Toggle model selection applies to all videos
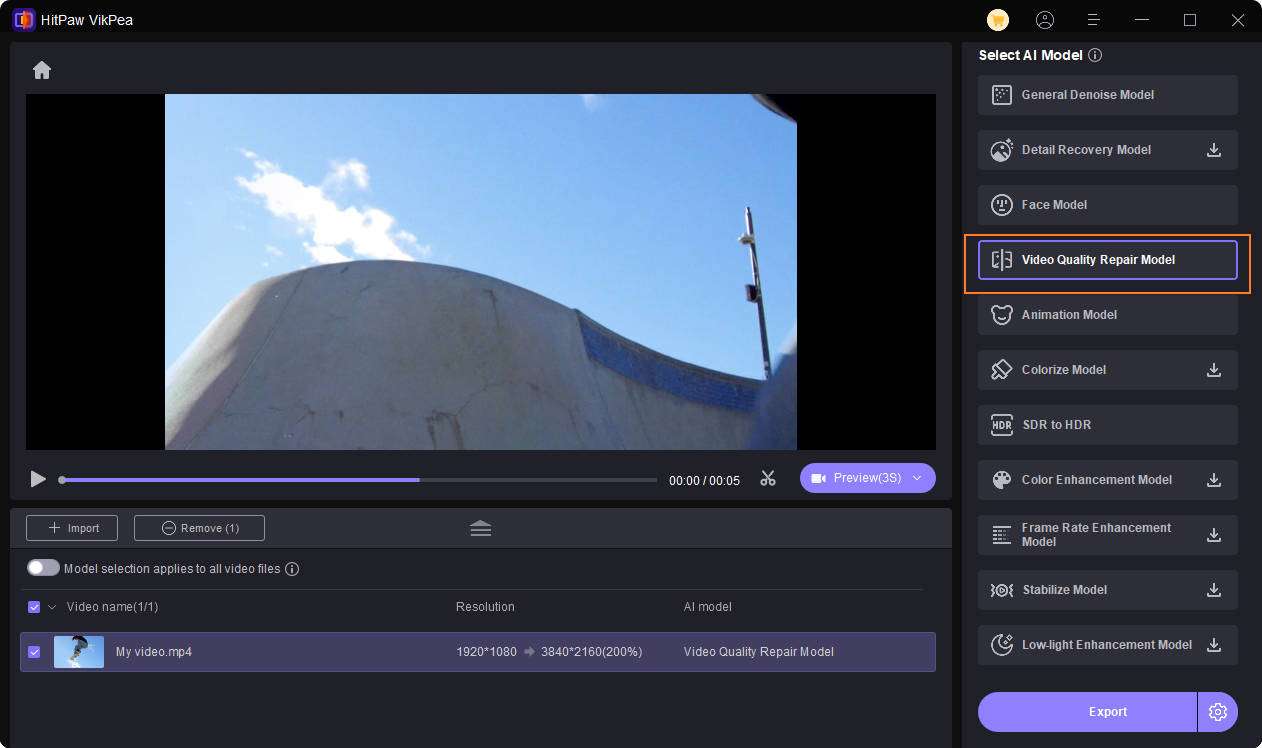This screenshot has width=1262, height=748. 43,568
